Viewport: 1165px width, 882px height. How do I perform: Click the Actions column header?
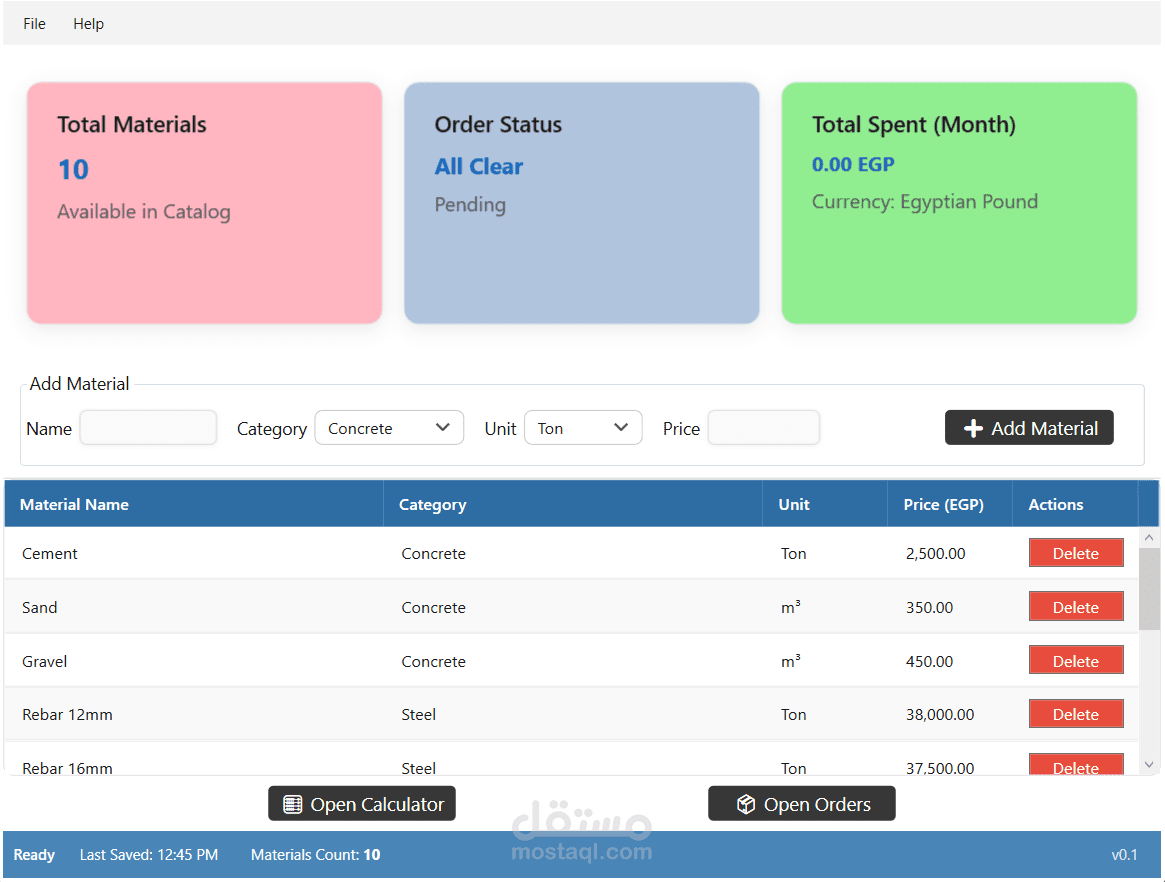tap(1075, 505)
